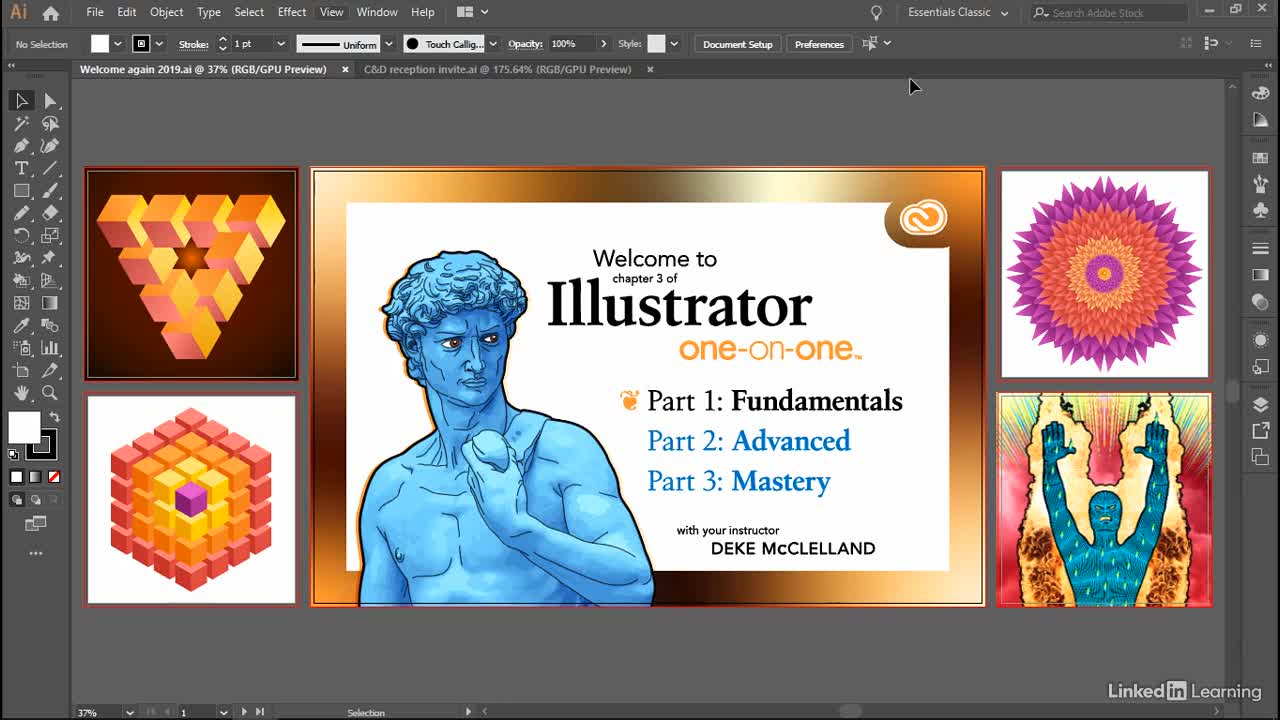Swap fill and stroke colors

coord(55,417)
